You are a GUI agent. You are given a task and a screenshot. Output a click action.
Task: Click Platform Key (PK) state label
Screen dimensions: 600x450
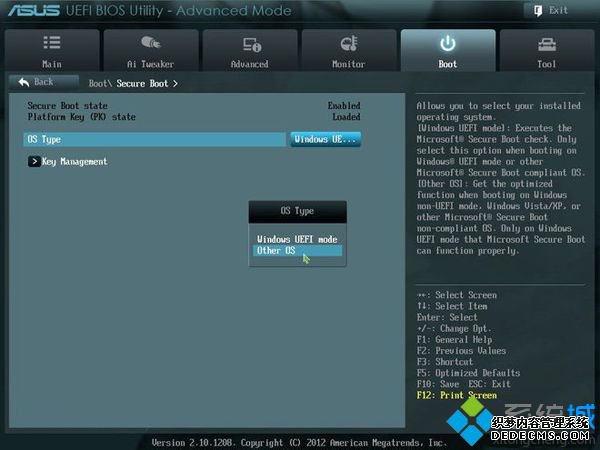click(82, 117)
